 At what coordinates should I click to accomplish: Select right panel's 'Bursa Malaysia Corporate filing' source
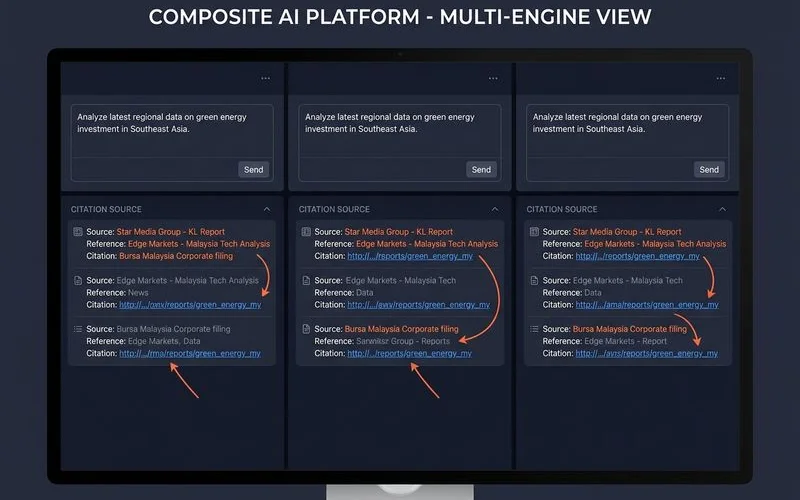point(630,329)
